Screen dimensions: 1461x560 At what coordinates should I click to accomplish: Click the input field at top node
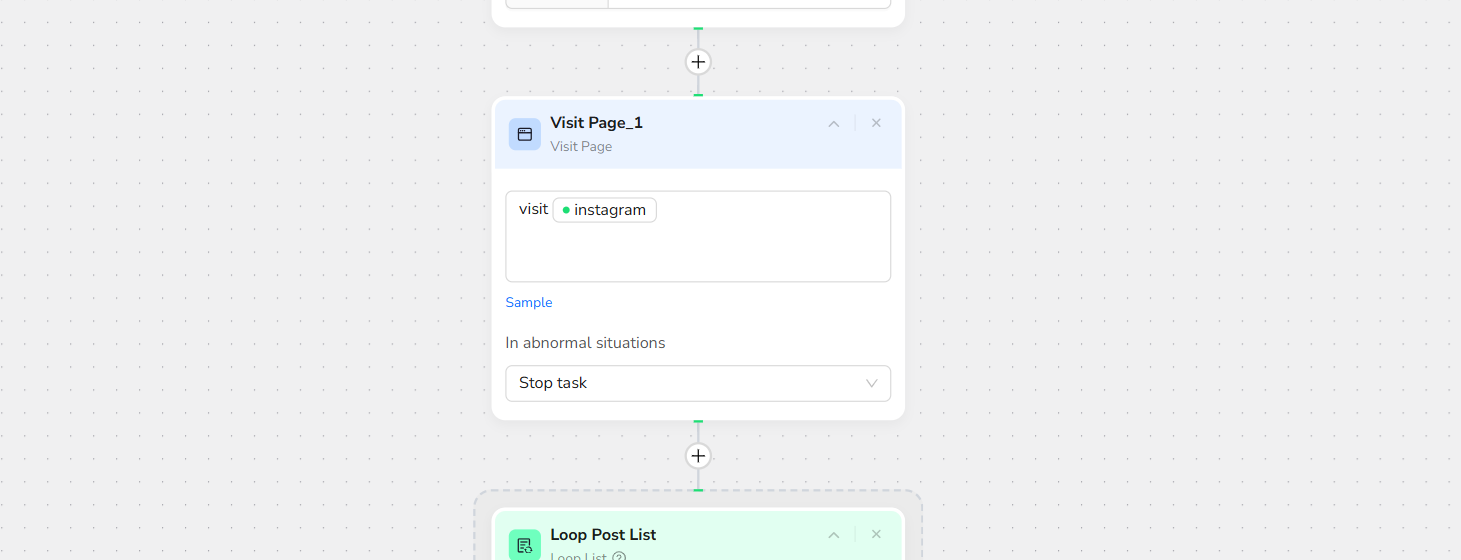(748, 2)
